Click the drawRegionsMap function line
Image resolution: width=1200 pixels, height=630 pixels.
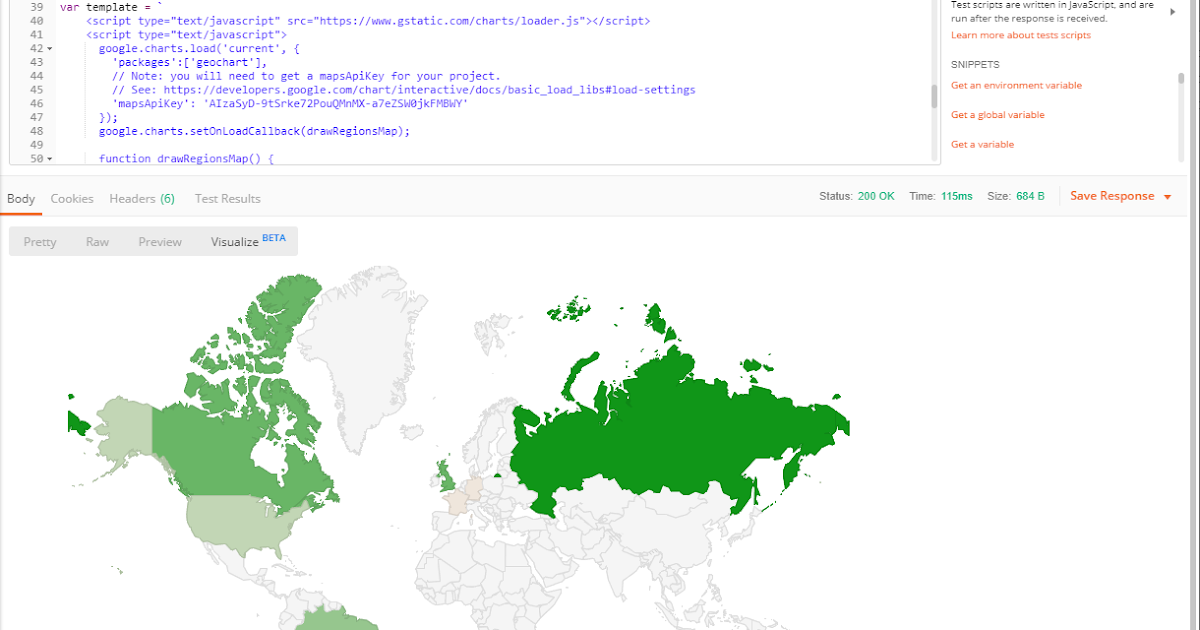(x=186, y=159)
